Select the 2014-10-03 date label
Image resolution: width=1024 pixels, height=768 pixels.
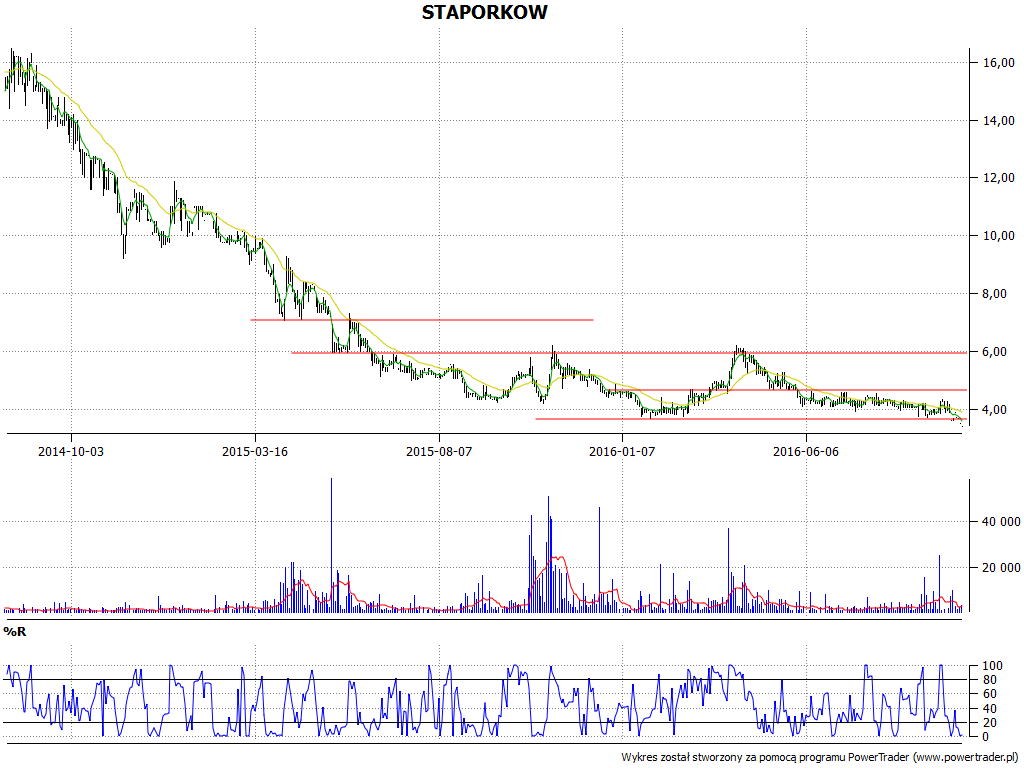click(x=71, y=451)
